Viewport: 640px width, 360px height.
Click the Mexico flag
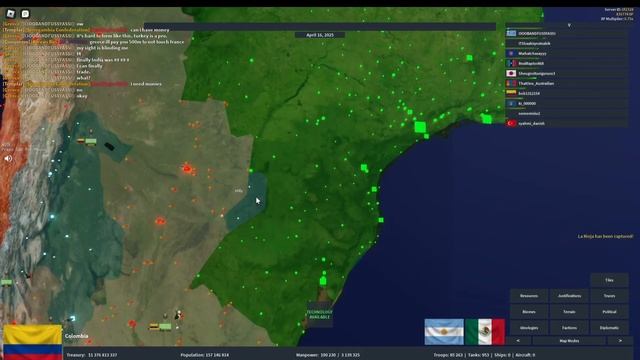485,332
